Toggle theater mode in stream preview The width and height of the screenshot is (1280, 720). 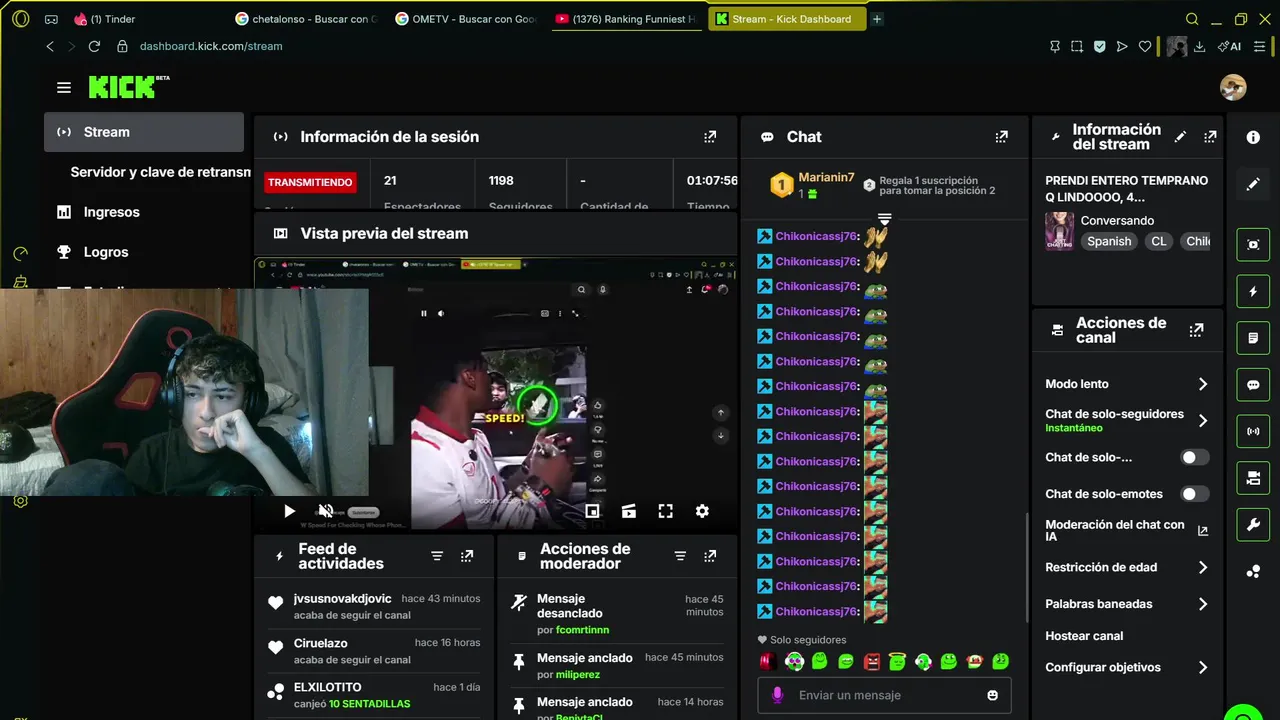628,511
